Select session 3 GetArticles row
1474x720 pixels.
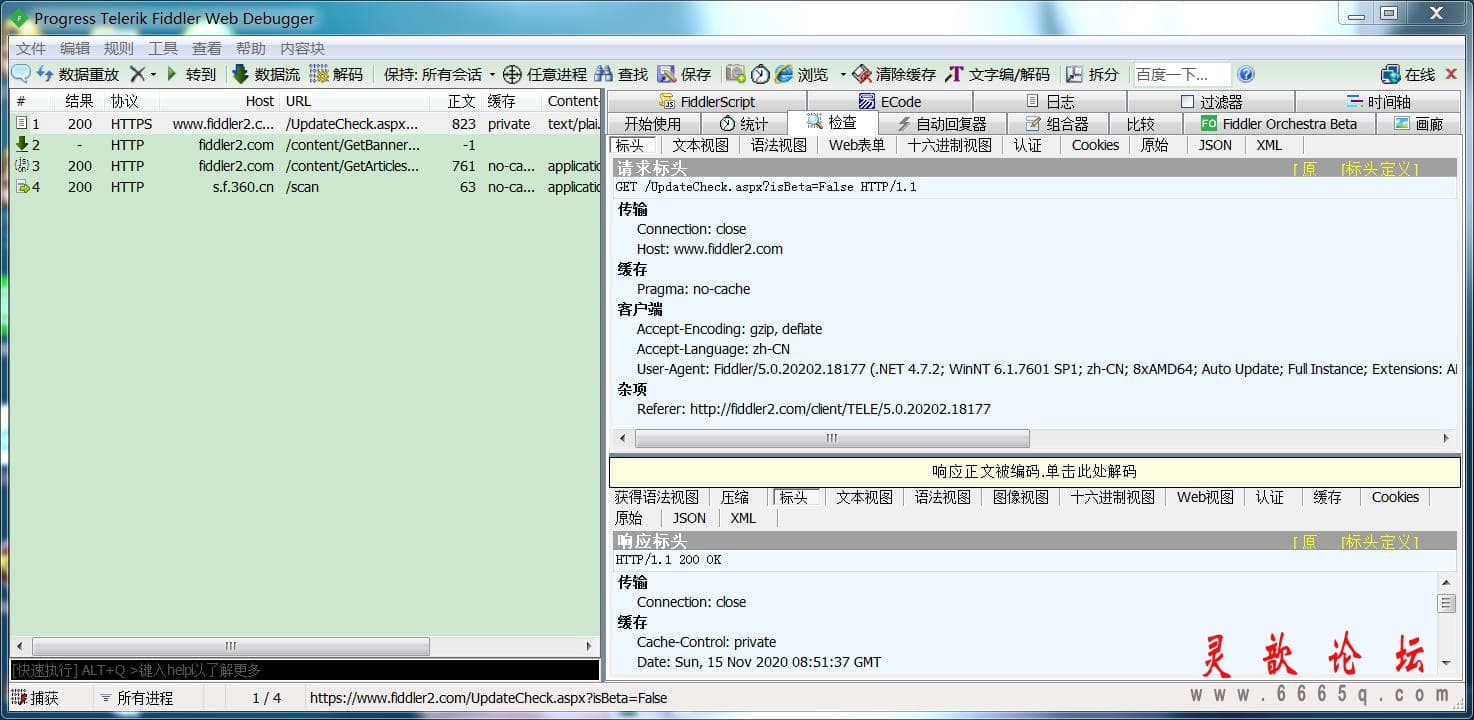click(305, 166)
